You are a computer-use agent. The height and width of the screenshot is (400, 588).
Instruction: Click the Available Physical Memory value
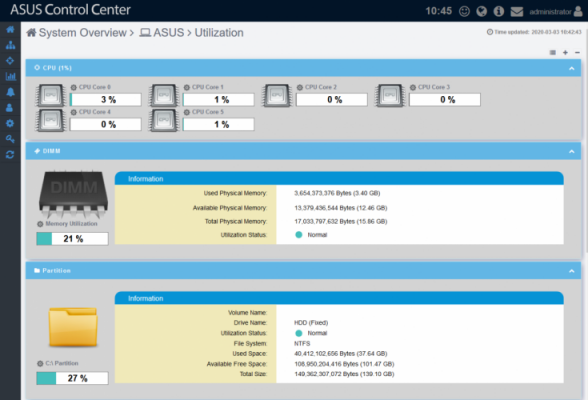tap(340, 208)
